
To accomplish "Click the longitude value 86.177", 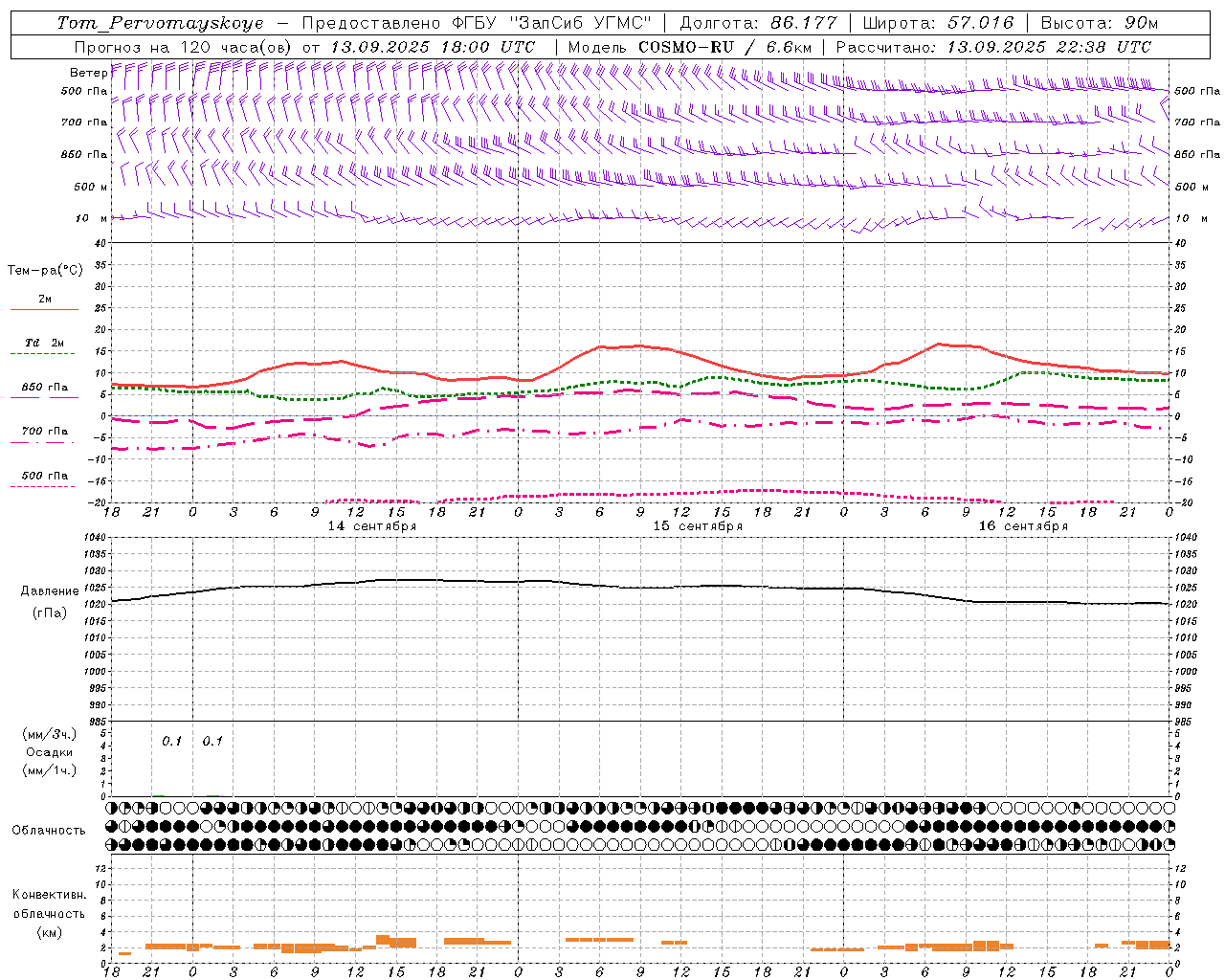I will pyautogui.click(x=804, y=23).
